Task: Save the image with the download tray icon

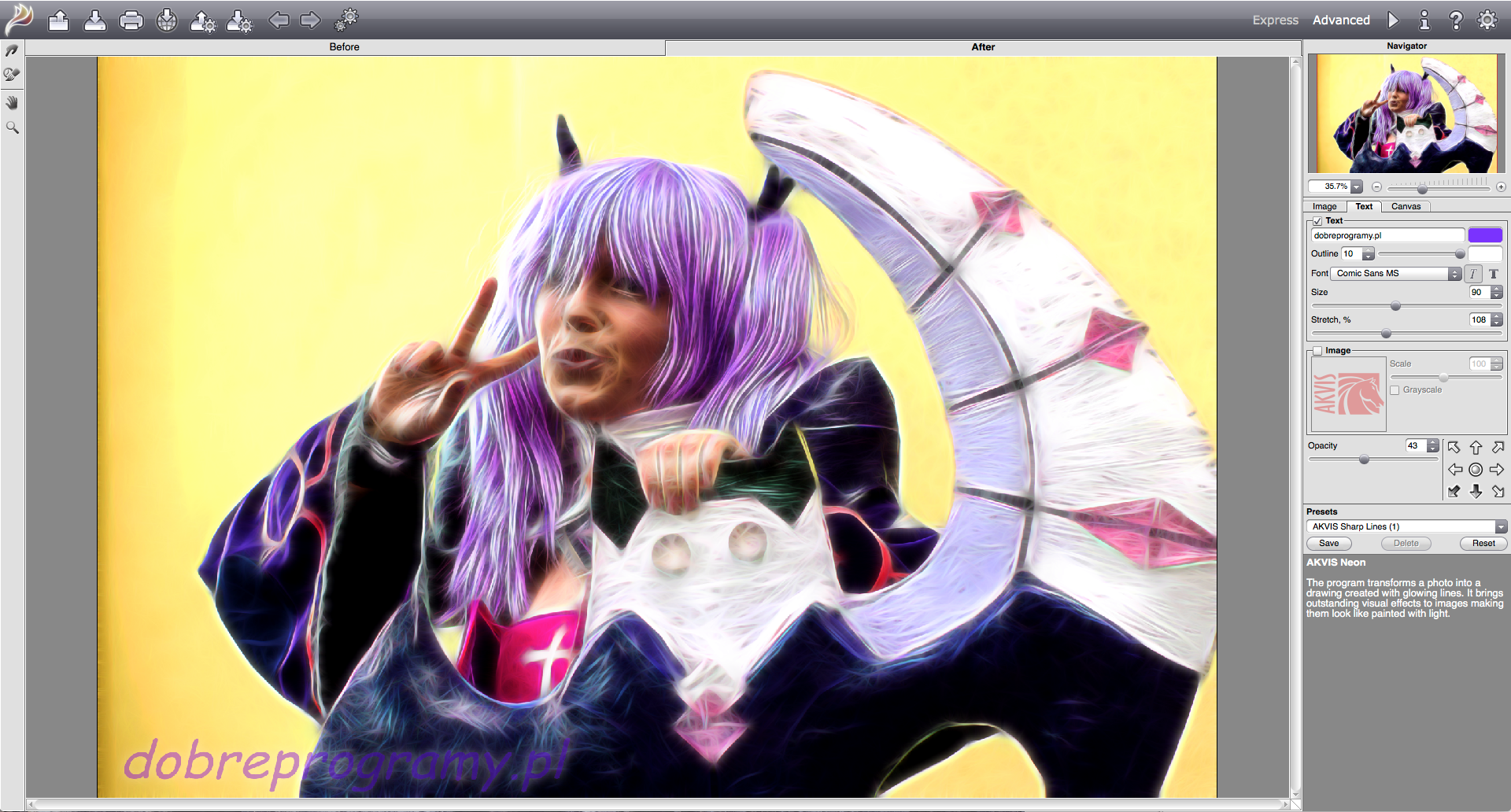Action: point(94,20)
